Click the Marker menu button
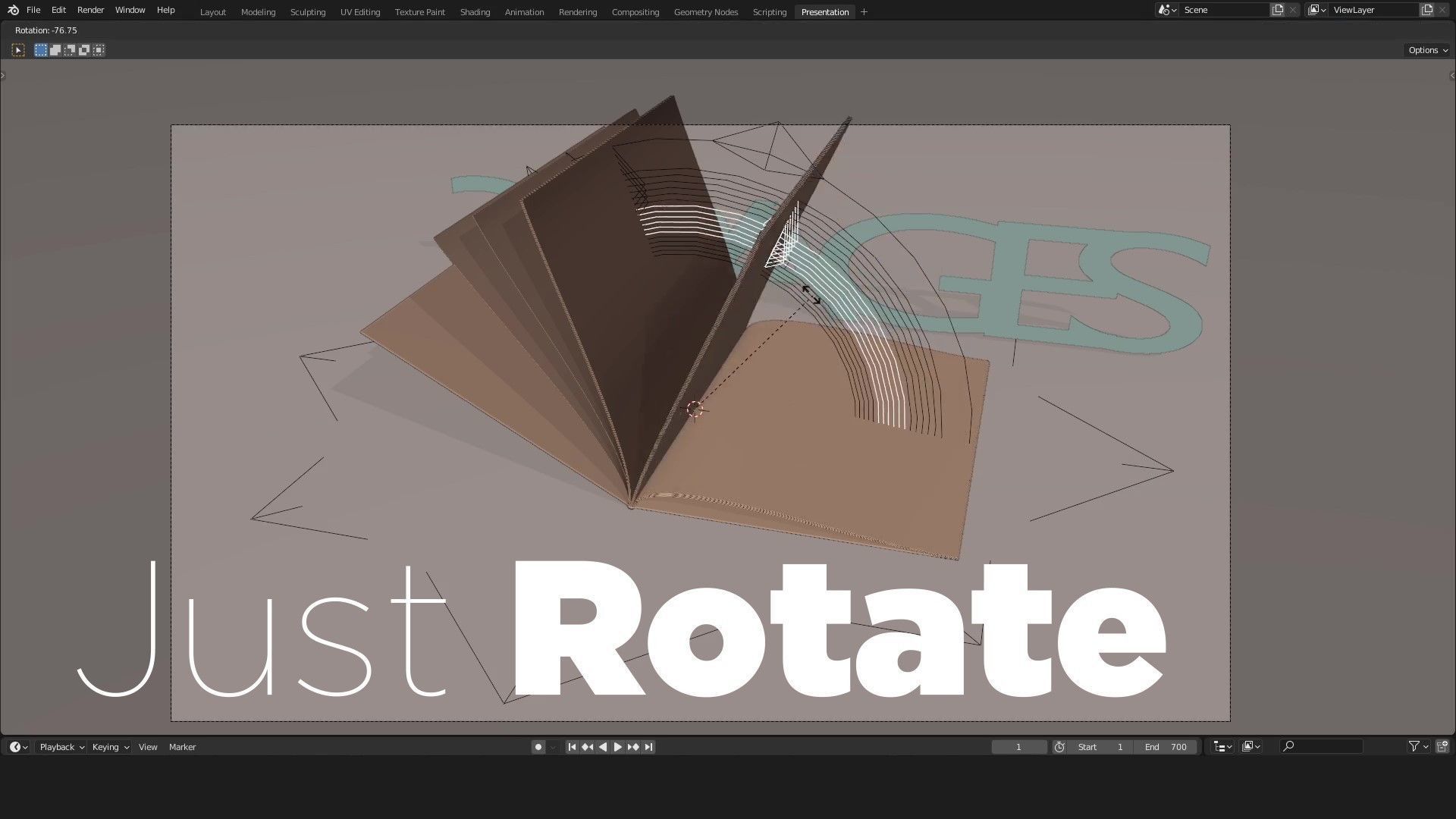The width and height of the screenshot is (1456, 819). coord(182,747)
